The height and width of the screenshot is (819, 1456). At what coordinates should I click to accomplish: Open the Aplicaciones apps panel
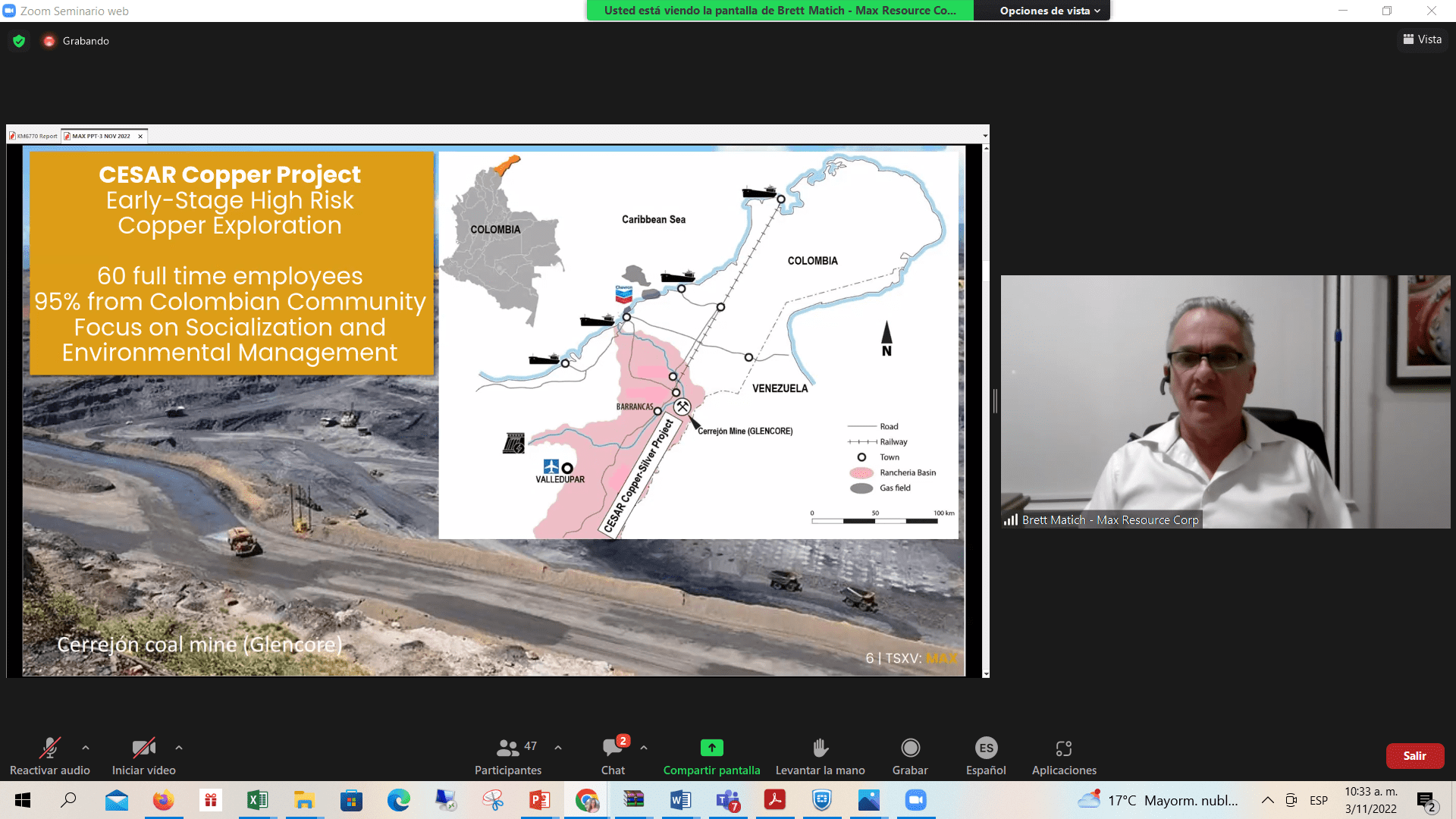(1064, 757)
